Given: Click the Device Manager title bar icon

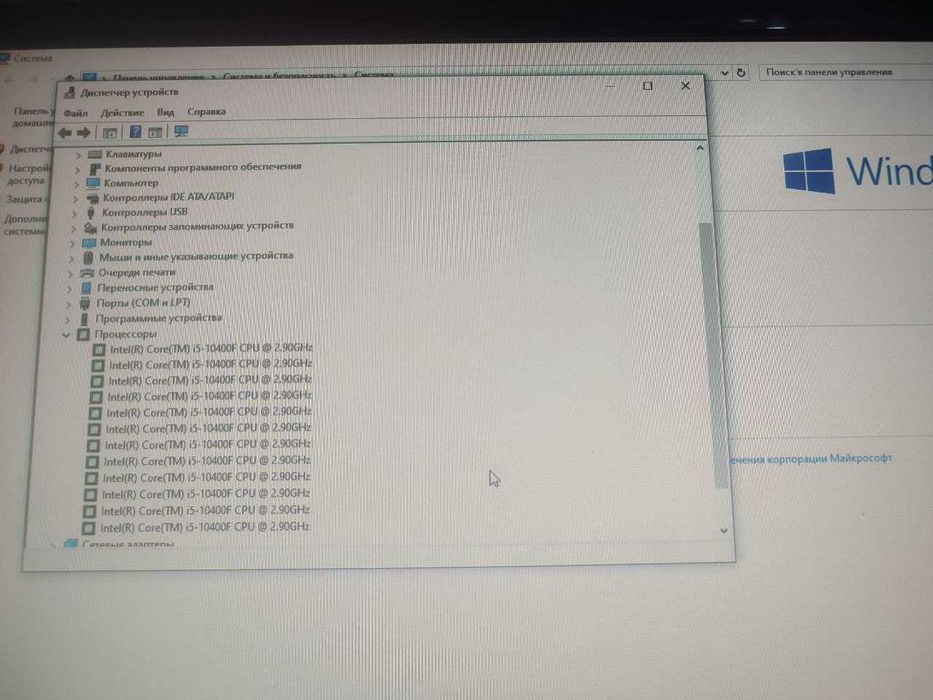Looking at the screenshot, I should [70, 92].
